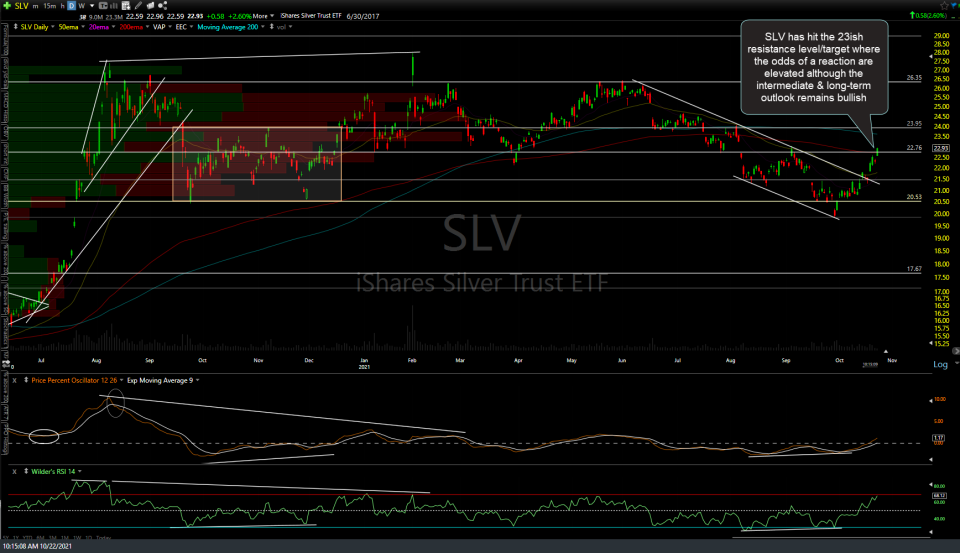The image size is (960, 553).
Task: Select the Weekly 'W' timeframe
Action: [81, 6]
